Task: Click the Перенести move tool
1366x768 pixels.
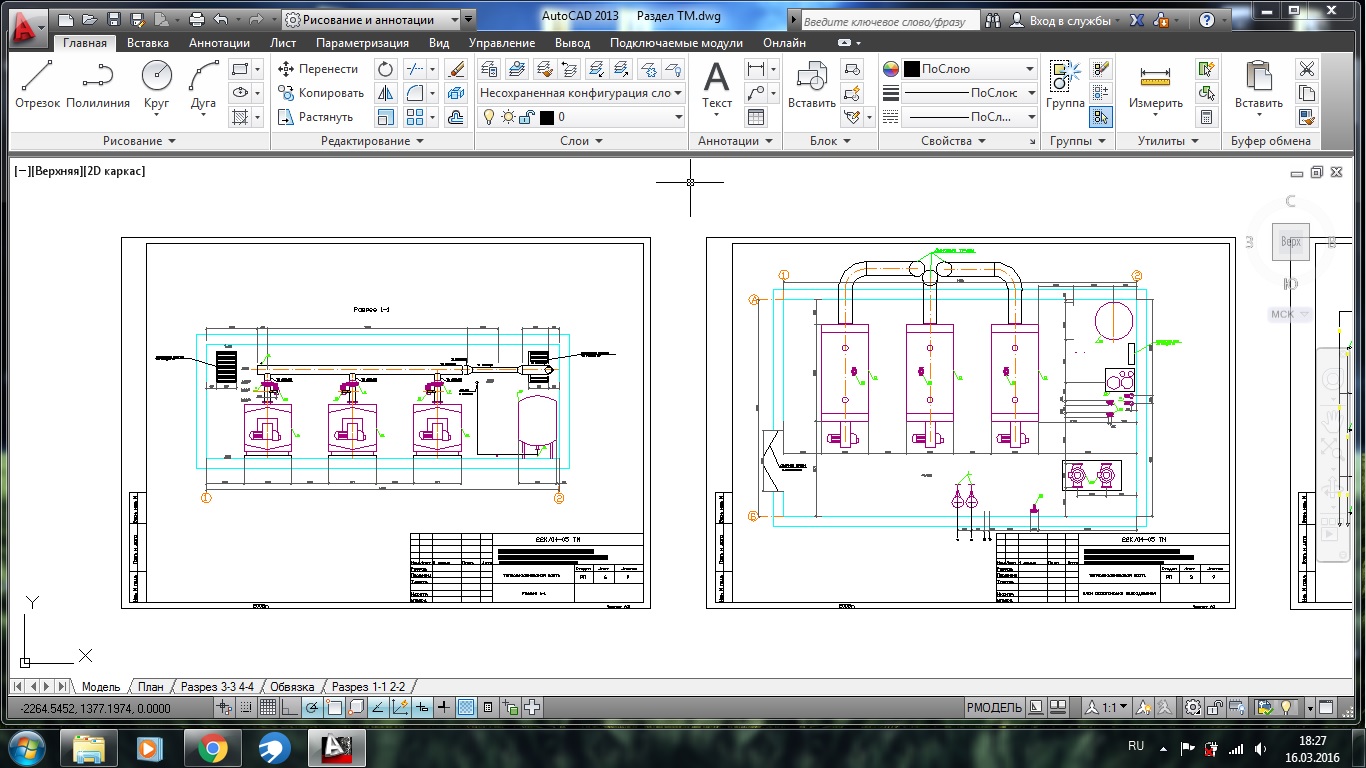Action: (318, 69)
